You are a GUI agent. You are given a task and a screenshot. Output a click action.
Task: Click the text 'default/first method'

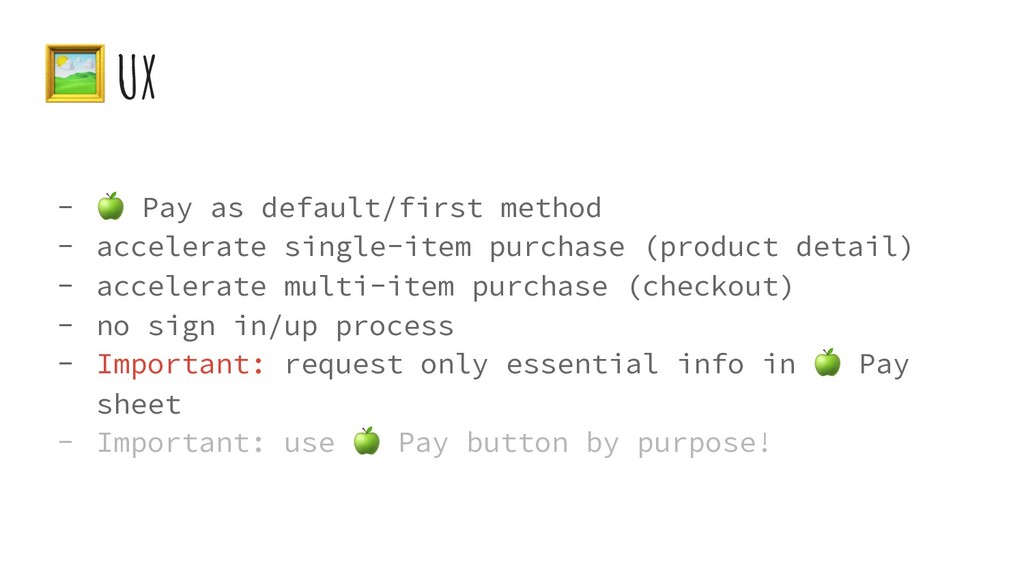[431, 208]
